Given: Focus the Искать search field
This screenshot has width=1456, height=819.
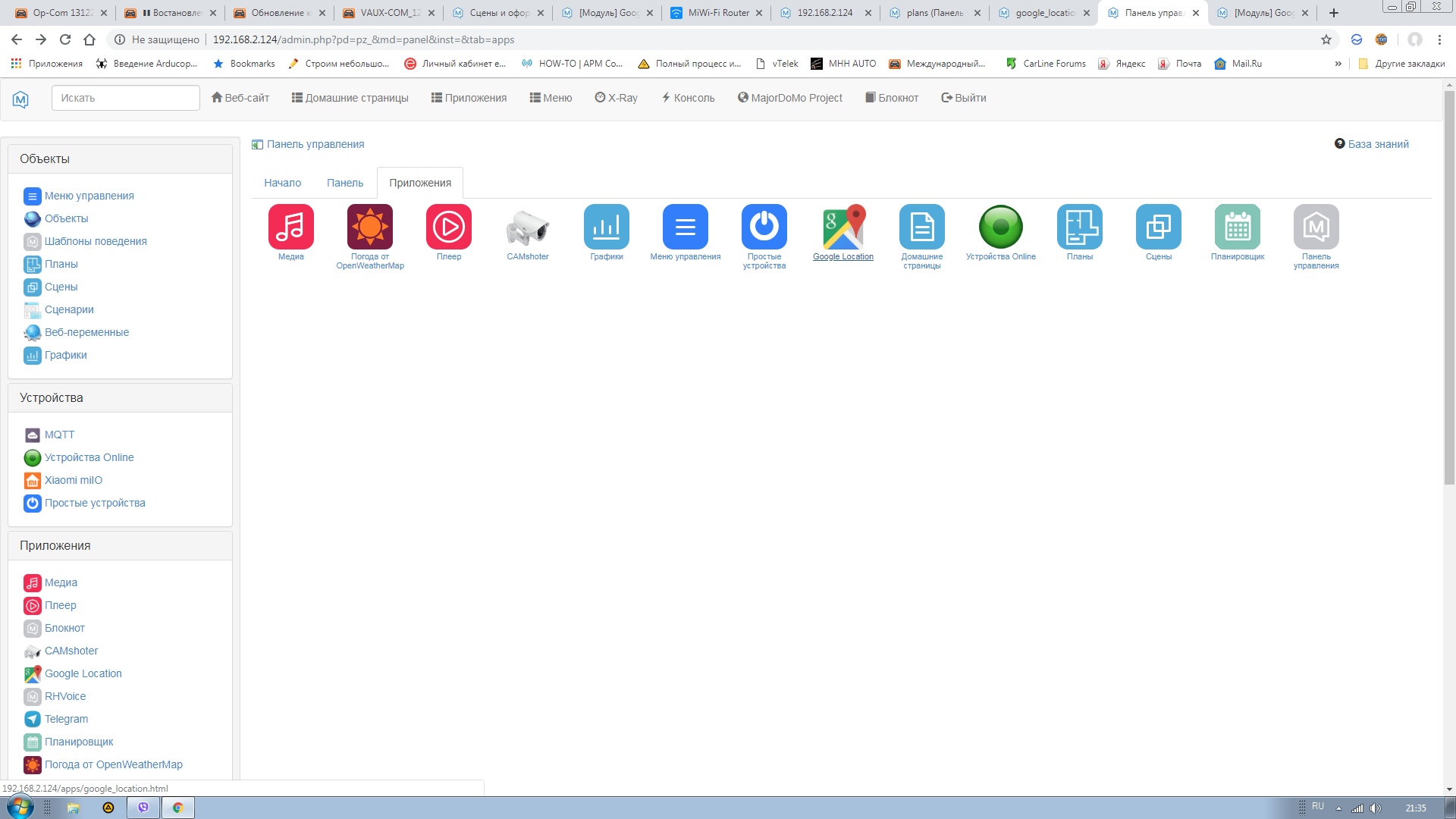Looking at the screenshot, I should [126, 98].
